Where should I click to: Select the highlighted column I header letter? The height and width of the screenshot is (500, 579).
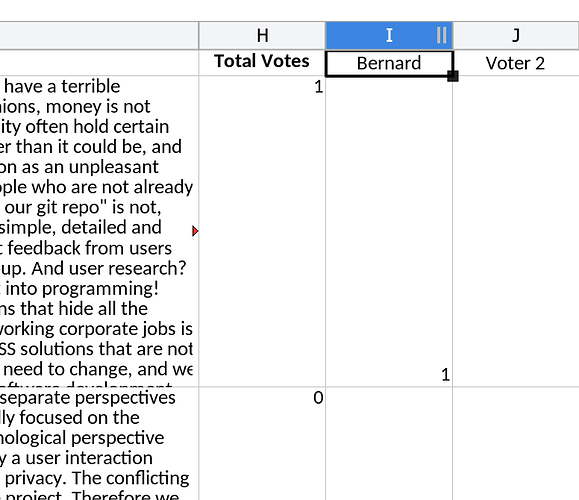[389, 35]
